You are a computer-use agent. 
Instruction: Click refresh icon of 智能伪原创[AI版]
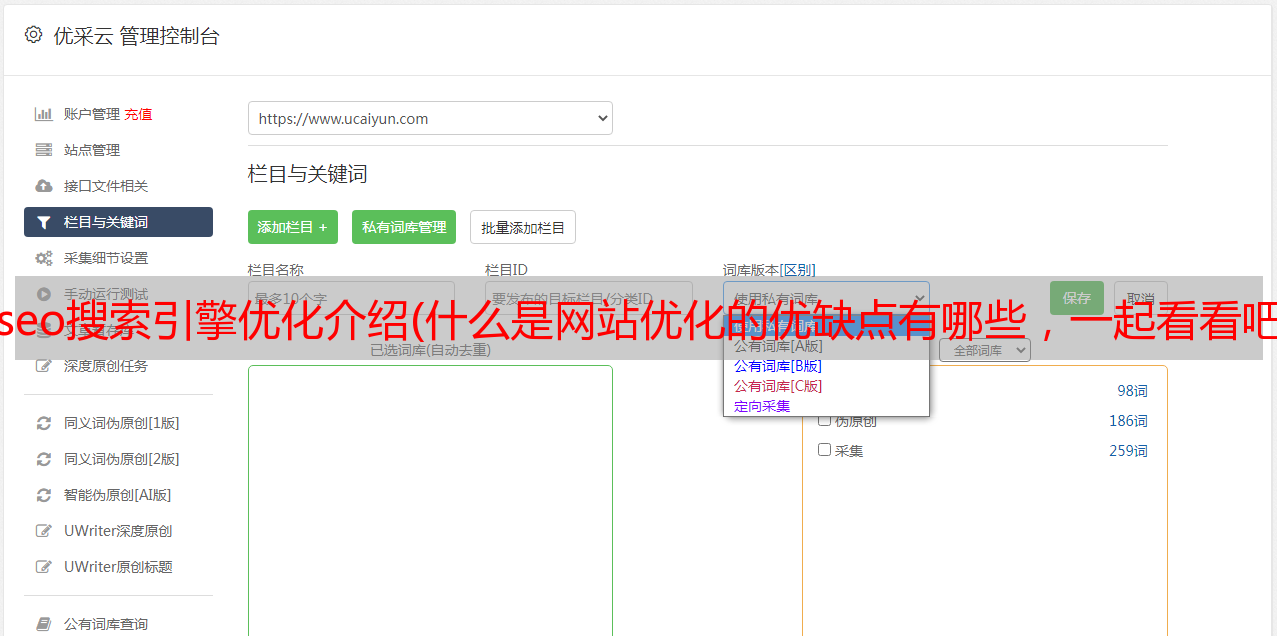coord(43,495)
